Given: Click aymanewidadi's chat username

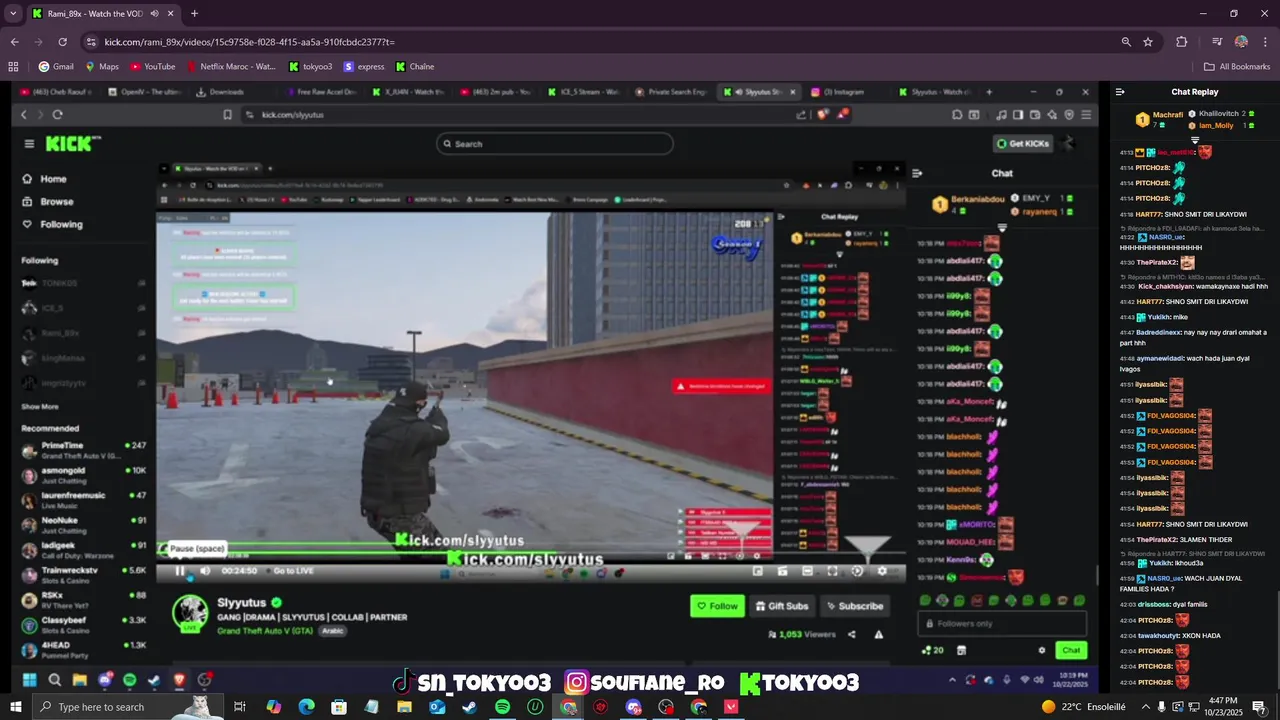Looking at the screenshot, I should pyautogui.click(x=1161, y=358).
